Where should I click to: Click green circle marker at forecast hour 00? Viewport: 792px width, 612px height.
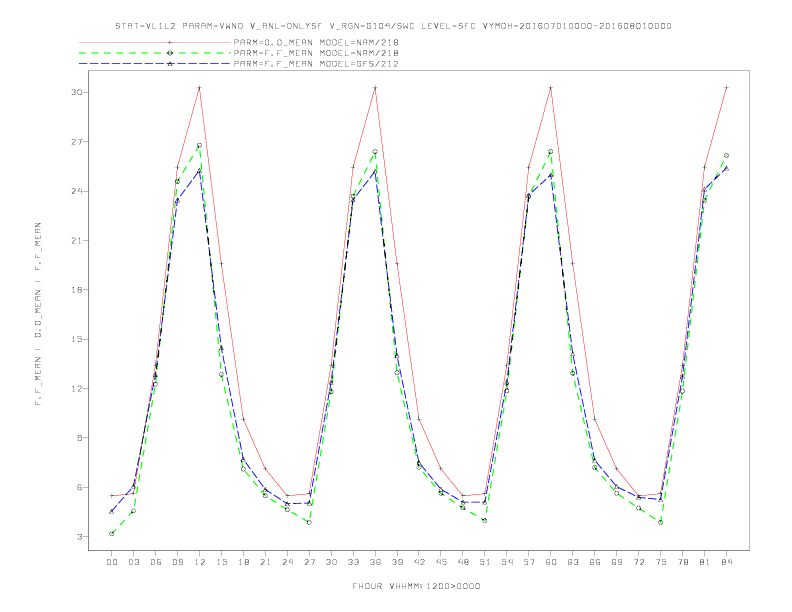(112, 534)
